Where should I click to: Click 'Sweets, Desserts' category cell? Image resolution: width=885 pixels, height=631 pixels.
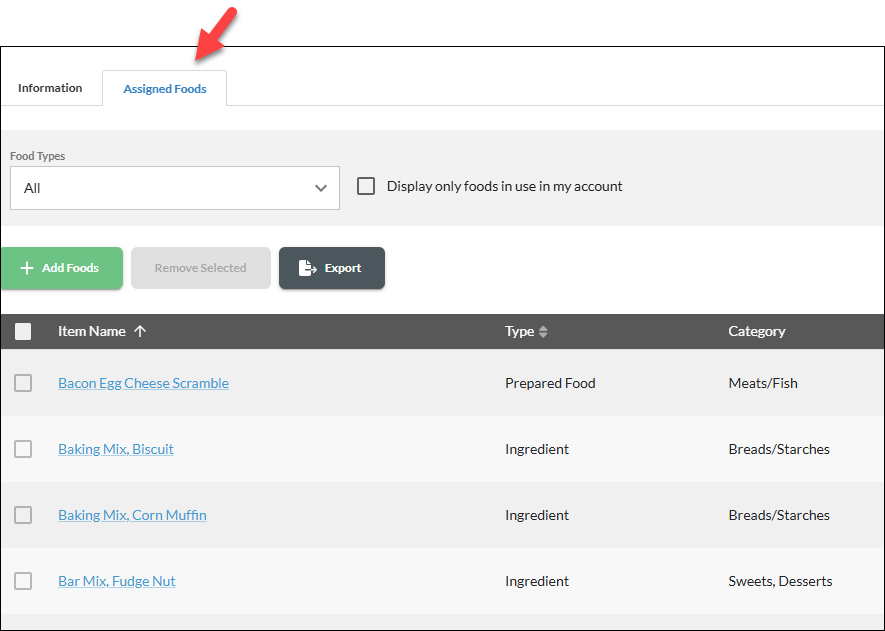click(x=780, y=581)
